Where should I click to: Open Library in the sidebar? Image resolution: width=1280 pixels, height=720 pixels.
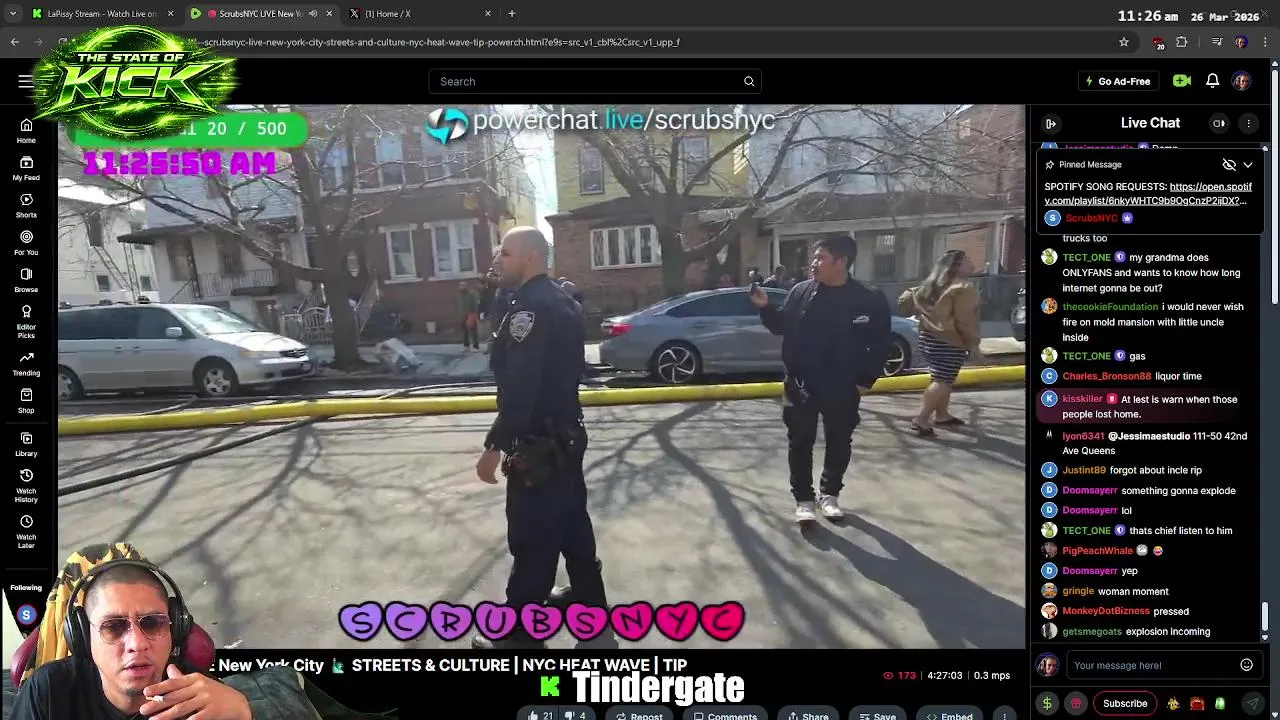[x=26, y=444]
